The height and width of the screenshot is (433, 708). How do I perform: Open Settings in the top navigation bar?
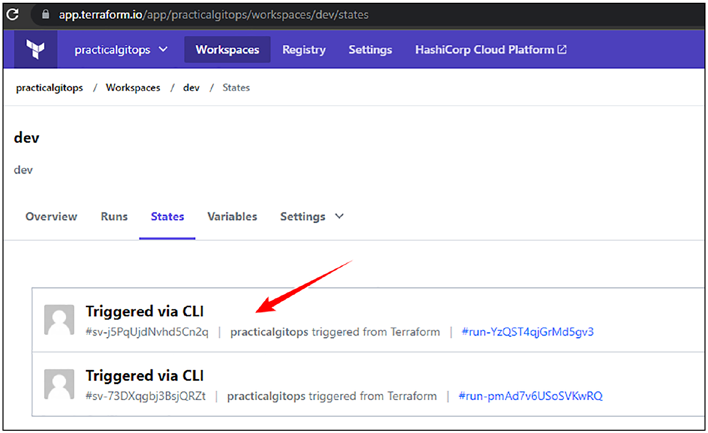[x=370, y=49]
